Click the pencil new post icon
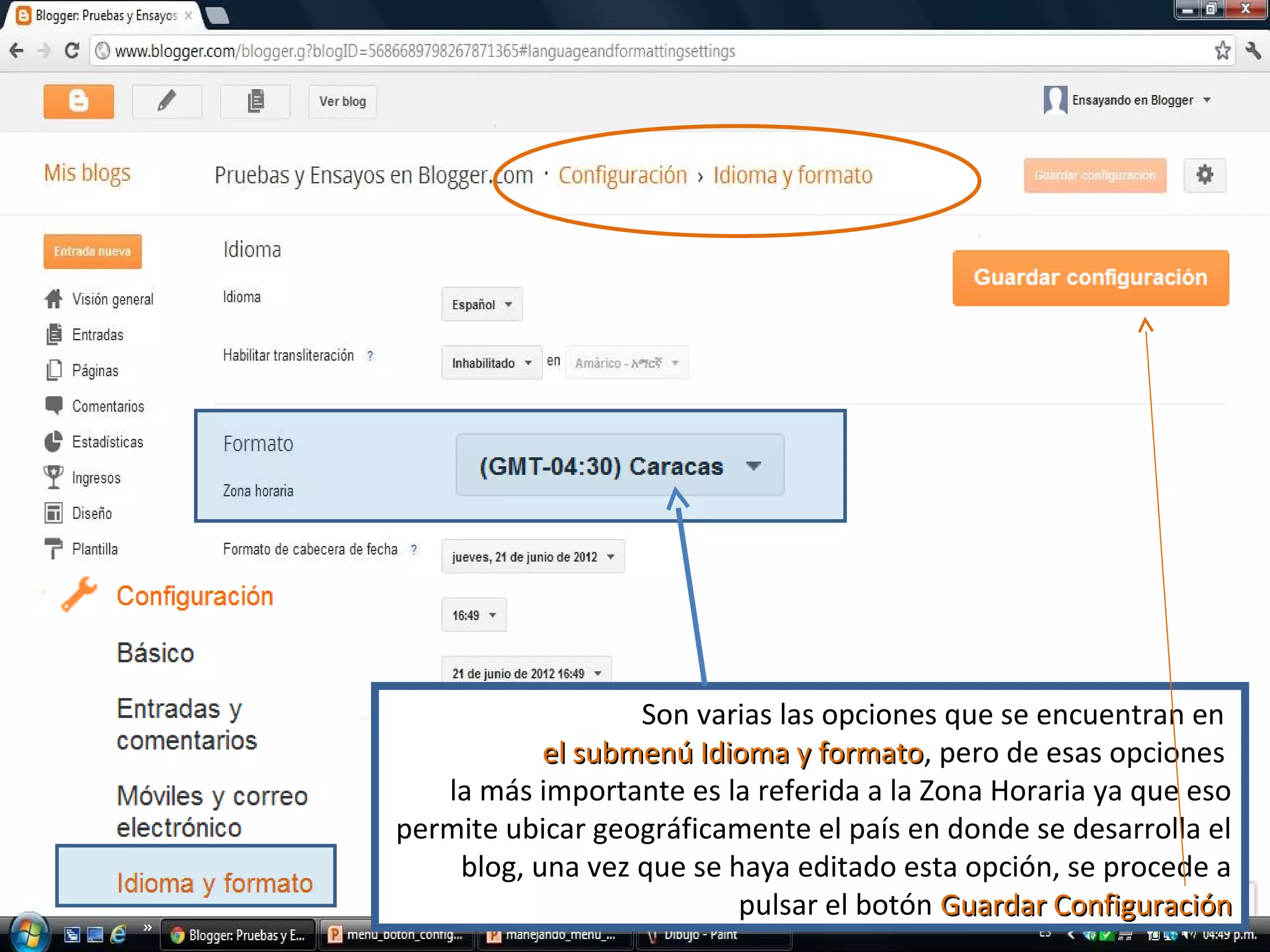 tap(167, 101)
